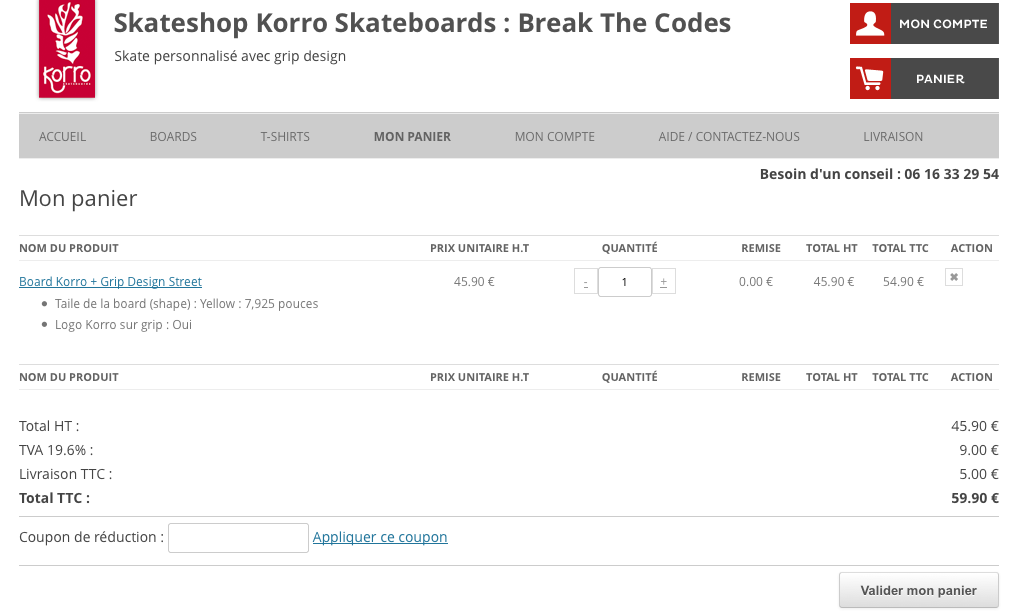Open the Livraison menu item
This screenshot has height=612, width=1014.
click(893, 137)
